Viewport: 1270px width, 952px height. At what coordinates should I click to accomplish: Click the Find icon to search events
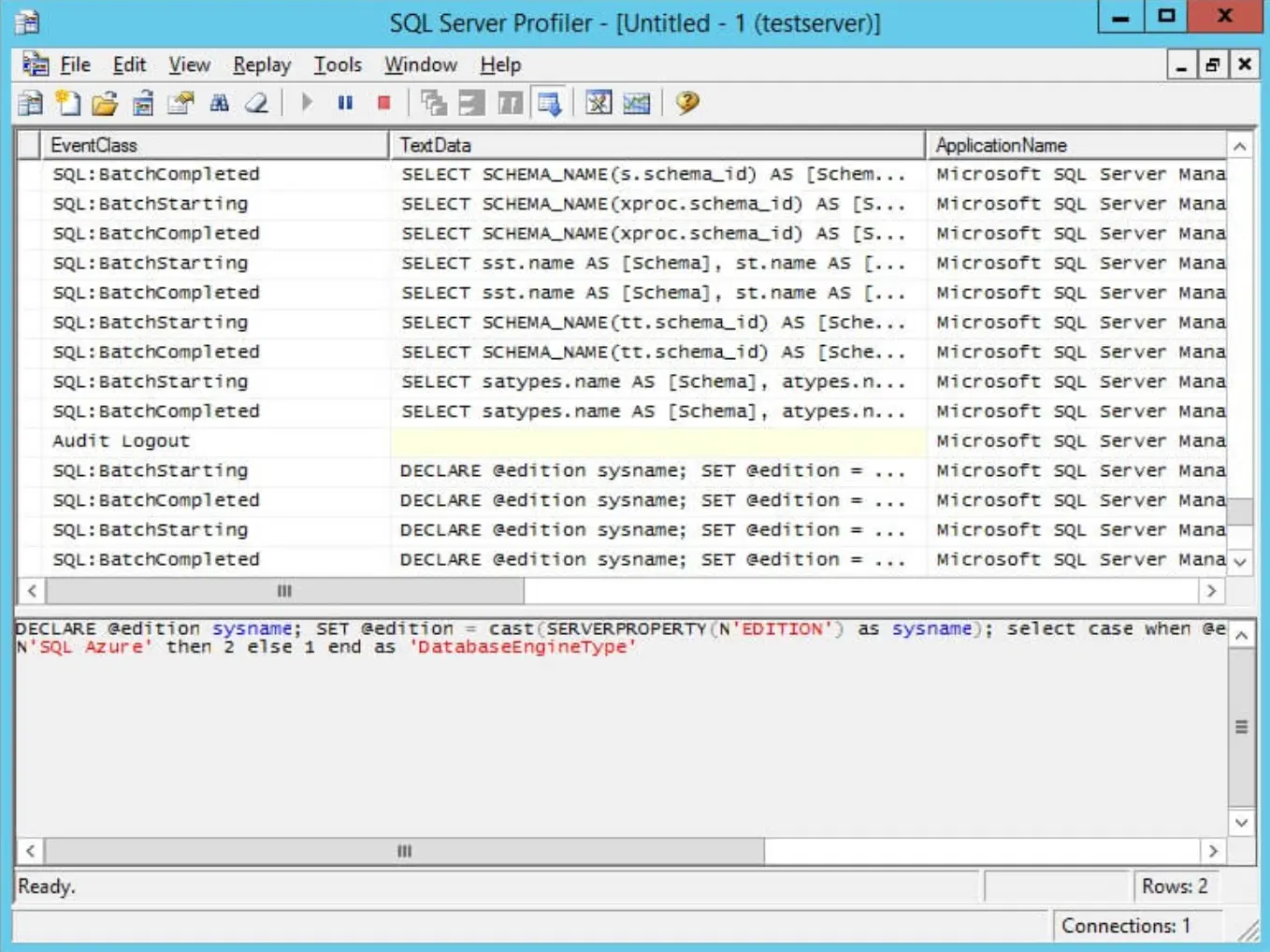[x=217, y=104]
